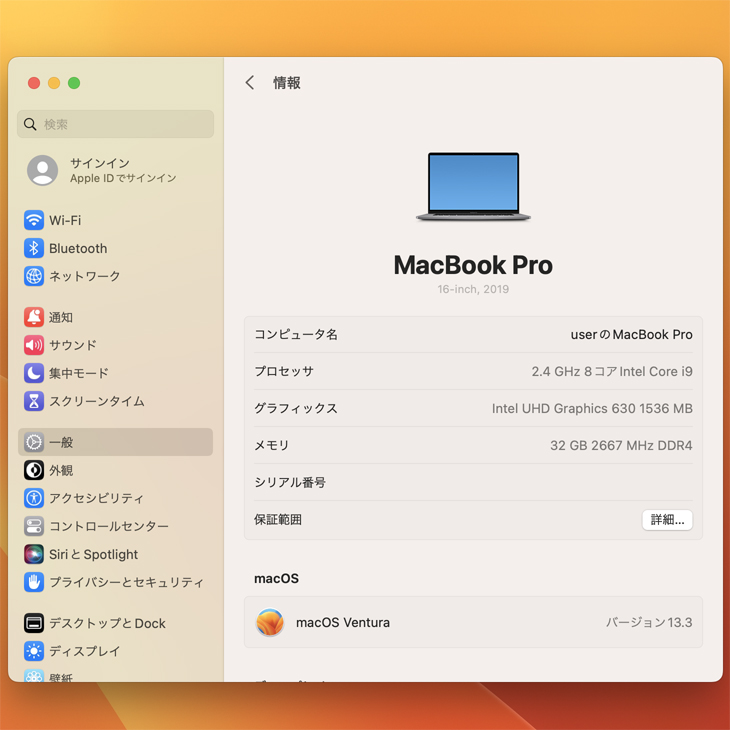
Task: Sign in with Apple ID サインイン
Action: pos(100,170)
